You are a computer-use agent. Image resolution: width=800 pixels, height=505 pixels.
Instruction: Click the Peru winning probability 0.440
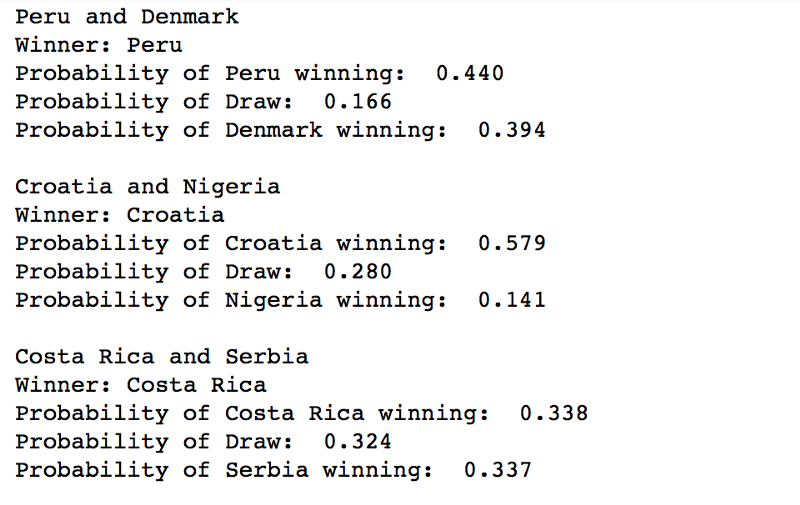pyautogui.click(x=470, y=73)
